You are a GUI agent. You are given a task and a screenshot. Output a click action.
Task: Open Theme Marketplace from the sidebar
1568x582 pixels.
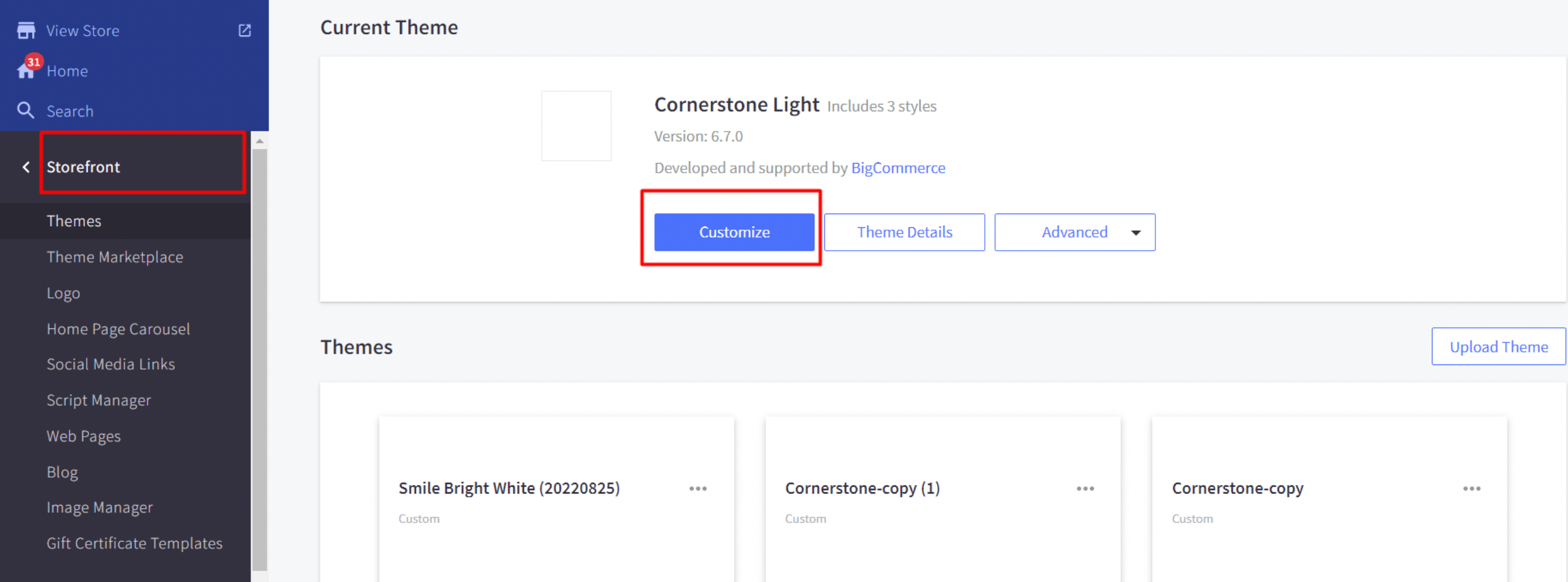tap(115, 257)
